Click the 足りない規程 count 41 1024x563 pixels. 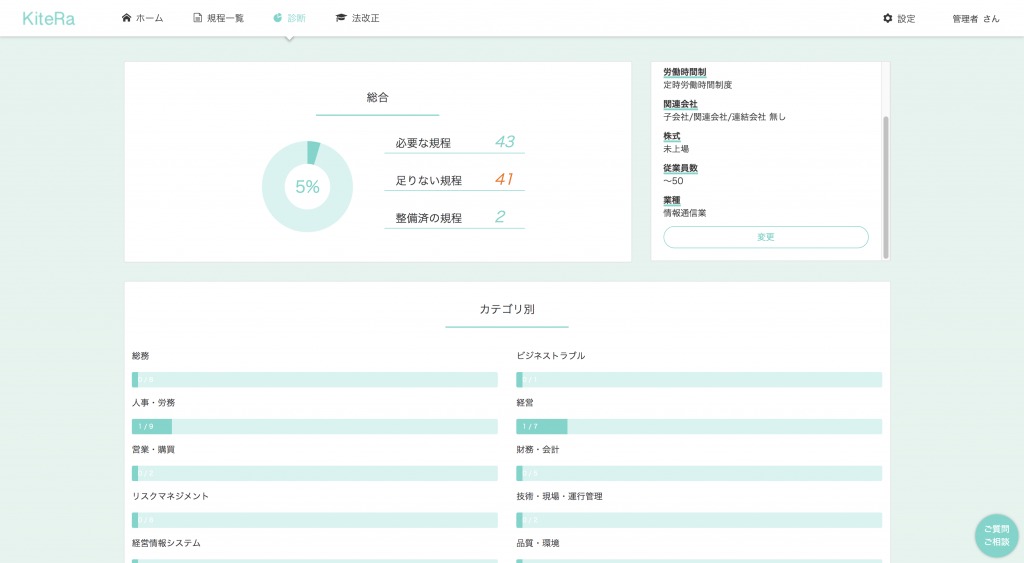click(504, 179)
